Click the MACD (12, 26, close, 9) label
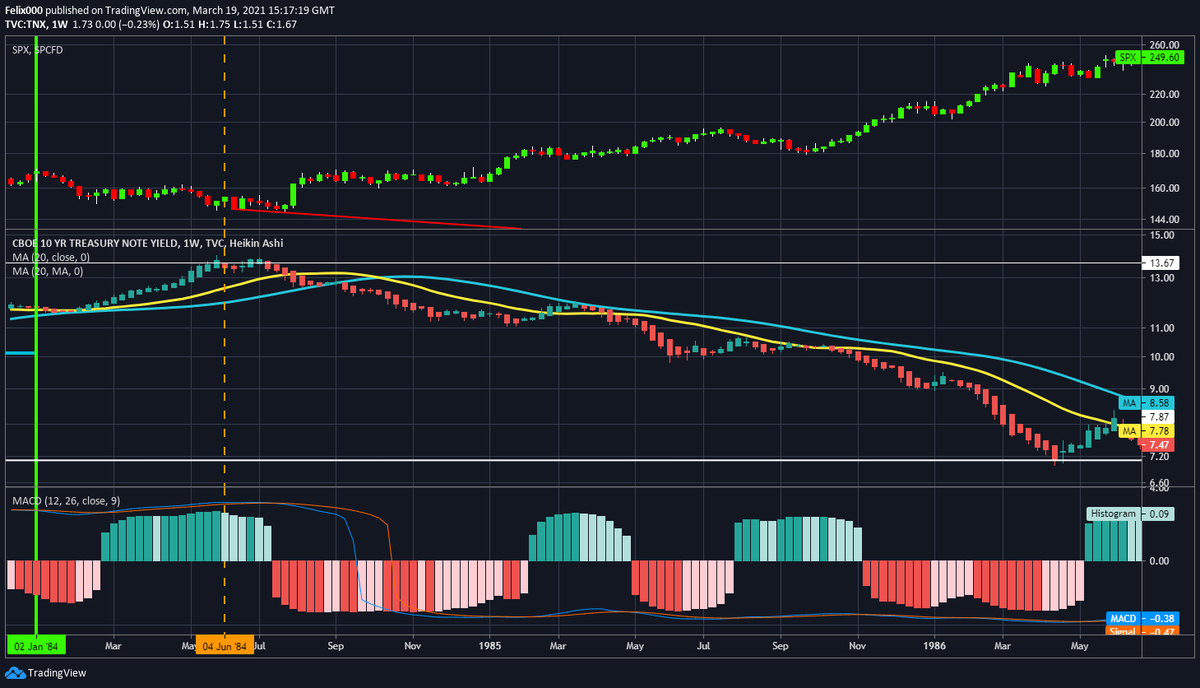The width and height of the screenshot is (1200, 688). click(68, 499)
